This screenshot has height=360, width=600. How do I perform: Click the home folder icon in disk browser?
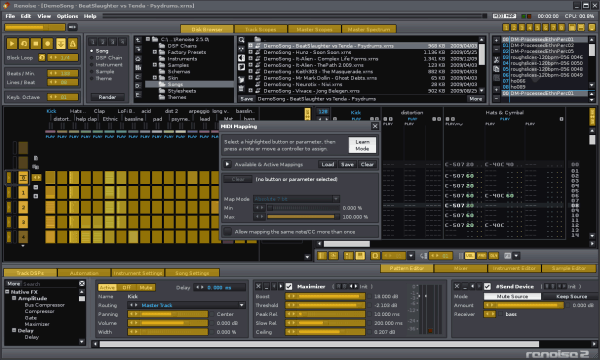(138, 59)
